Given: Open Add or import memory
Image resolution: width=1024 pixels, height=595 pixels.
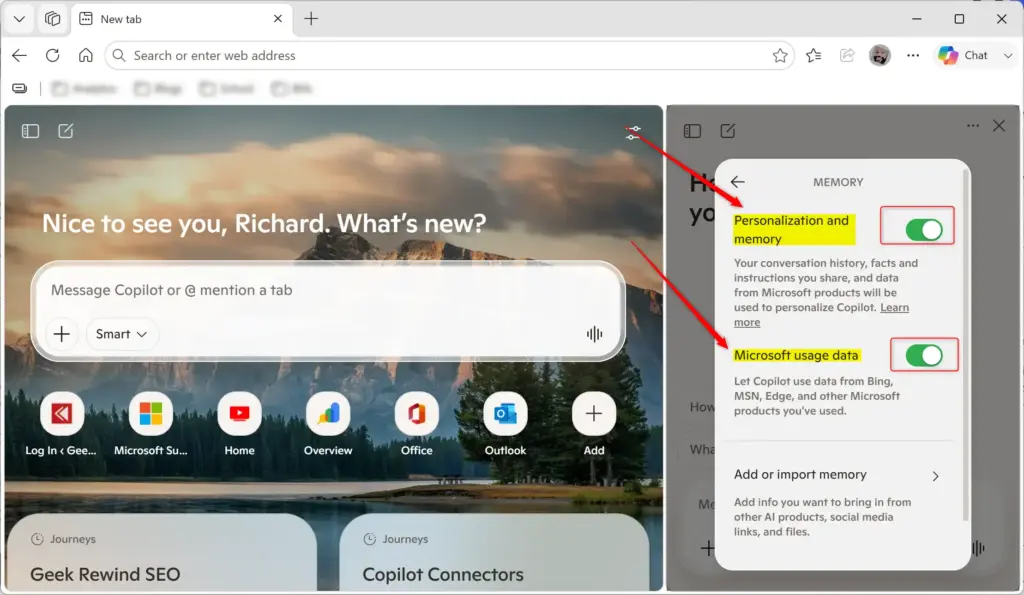Looking at the screenshot, I should coord(837,475).
